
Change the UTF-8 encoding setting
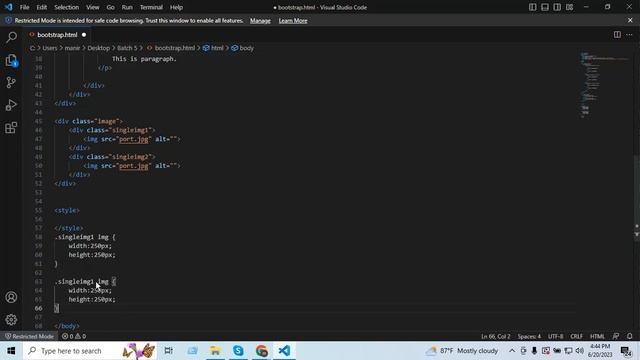point(556,336)
